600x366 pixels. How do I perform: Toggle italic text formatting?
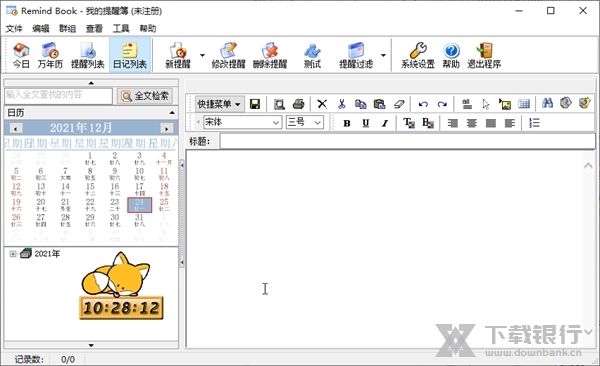pos(385,123)
